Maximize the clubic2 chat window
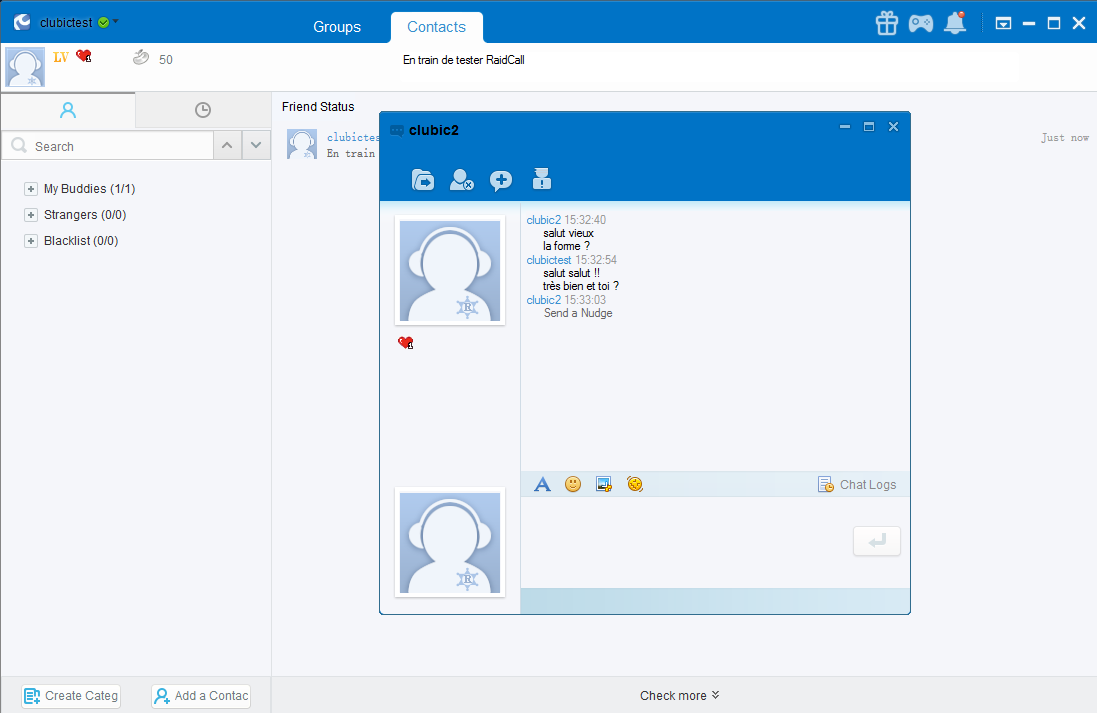1097x713 pixels. 869,127
